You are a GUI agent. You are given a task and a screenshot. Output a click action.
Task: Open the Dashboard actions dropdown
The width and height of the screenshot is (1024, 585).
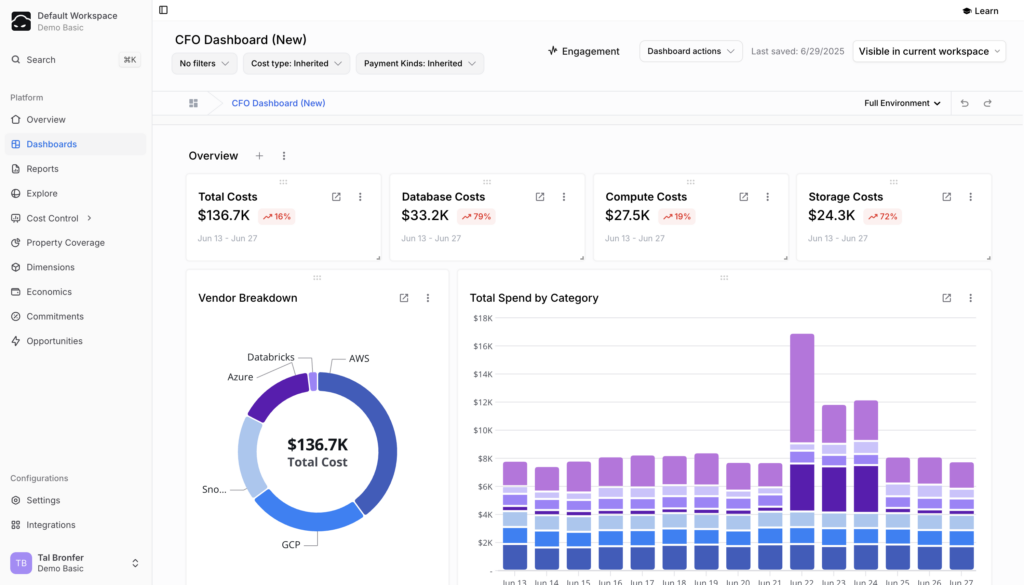coord(691,51)
